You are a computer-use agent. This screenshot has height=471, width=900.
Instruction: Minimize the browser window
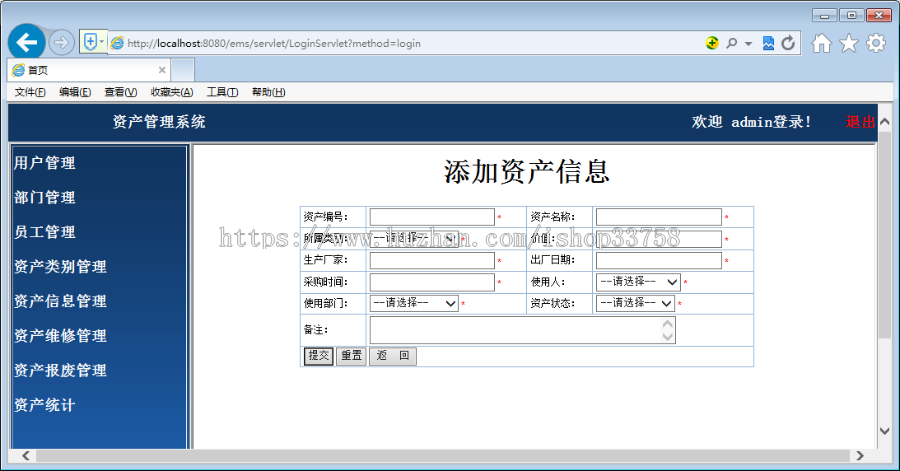coord(825,15)
